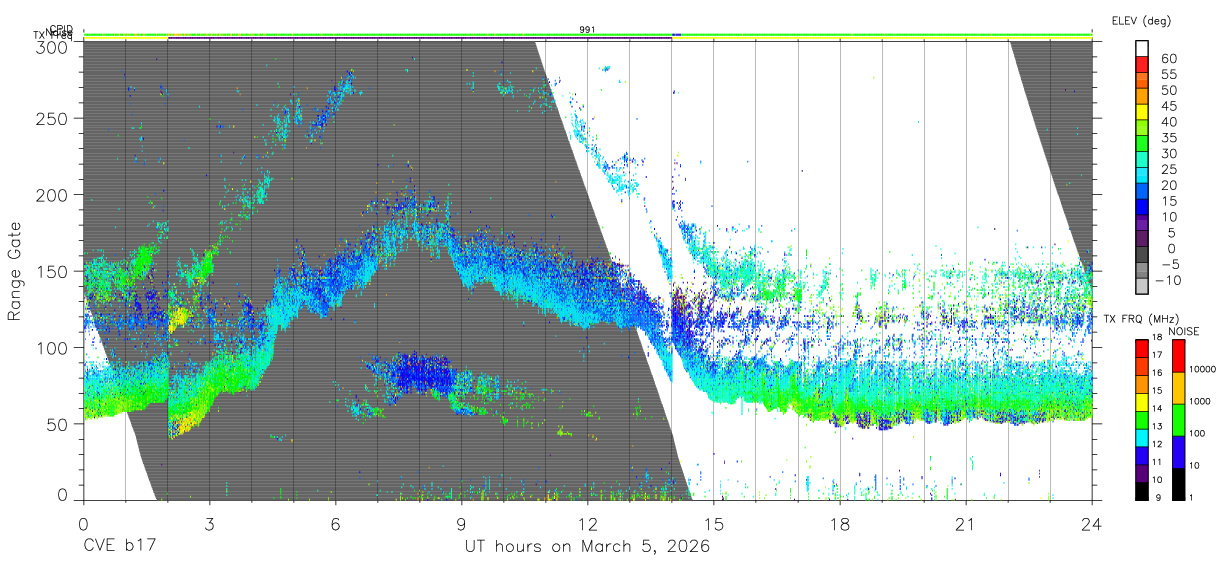Image resolution: width=1228 pixels, height=567 pixels.
Task: Select the pure blue 10–15 degree elevation swatch
Action: [x=1143, y=209]
